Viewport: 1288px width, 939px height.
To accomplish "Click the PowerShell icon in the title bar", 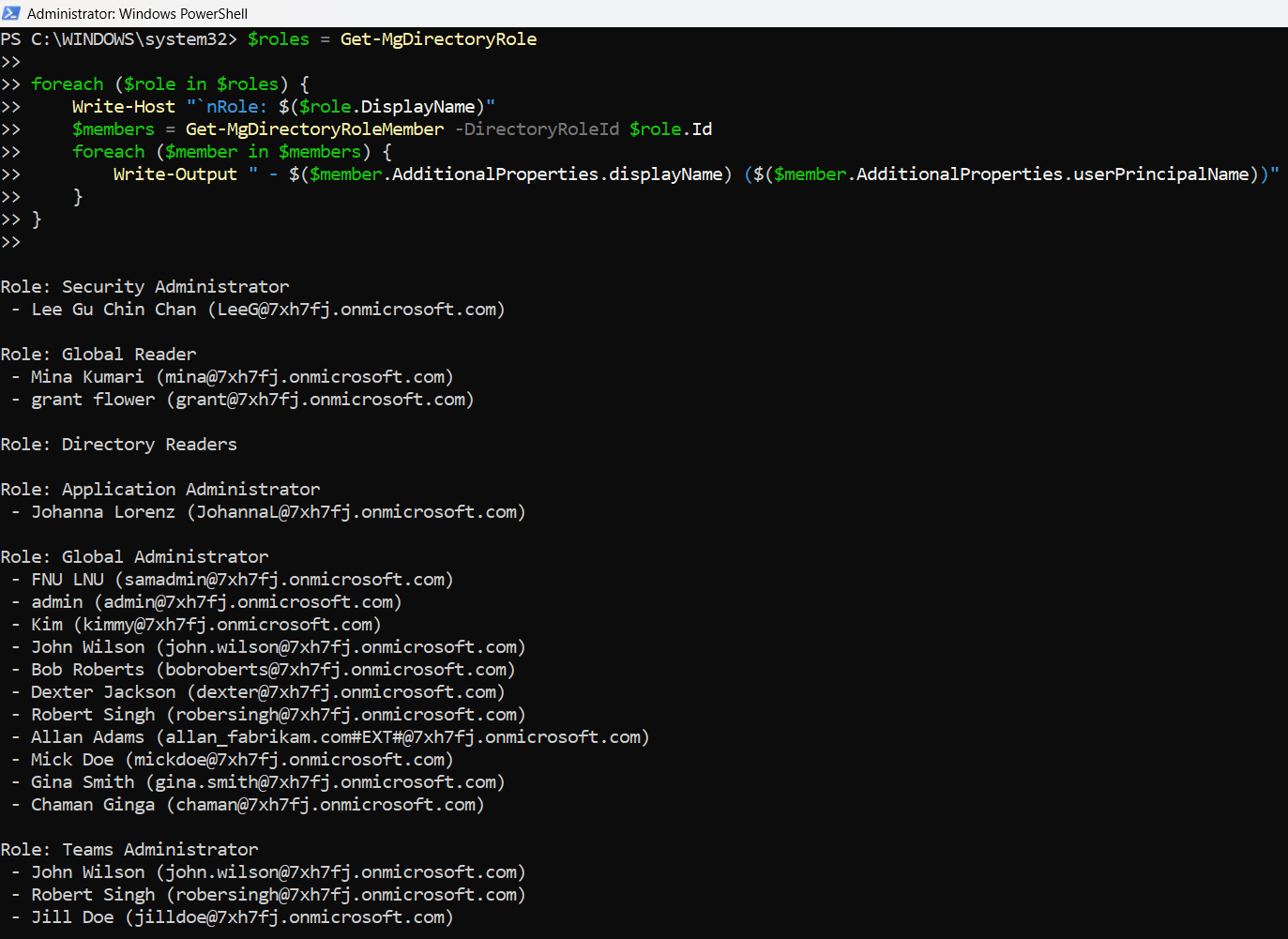I will pyautogui.click(x=11, y=13).
